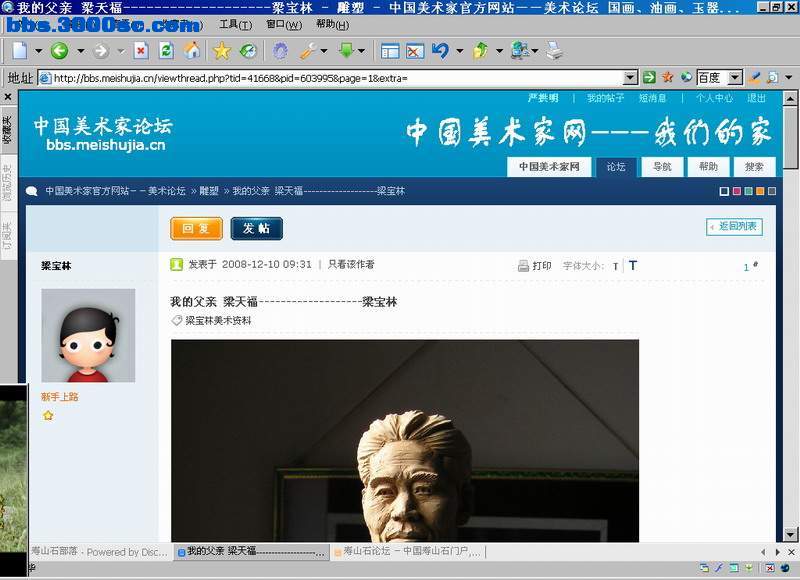Image resolution: width=800 pixels, height=580 pixels.
Task: Select the larger font size T
Action: [633, 265]
